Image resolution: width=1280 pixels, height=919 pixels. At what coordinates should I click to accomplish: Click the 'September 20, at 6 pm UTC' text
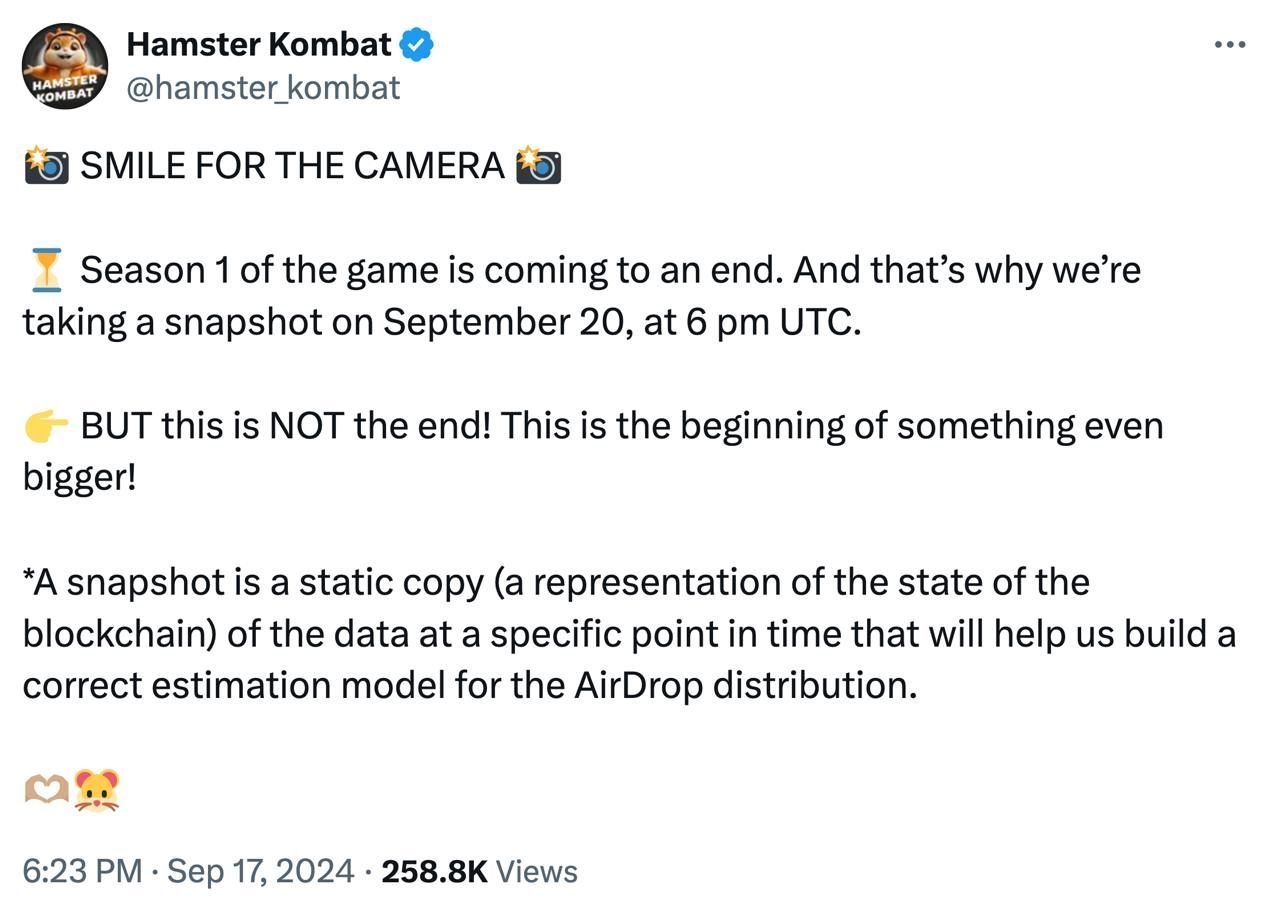click(620, 322)
